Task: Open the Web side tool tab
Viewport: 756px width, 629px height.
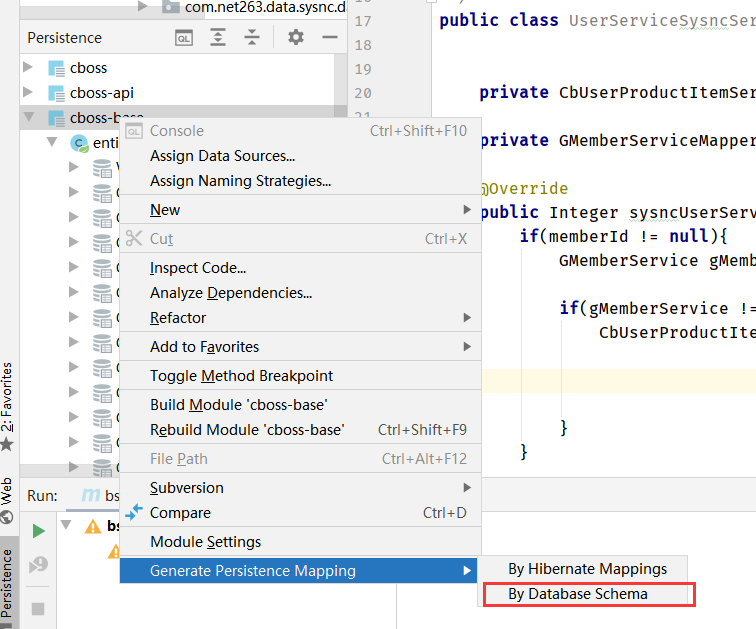Action: point(7,500)
